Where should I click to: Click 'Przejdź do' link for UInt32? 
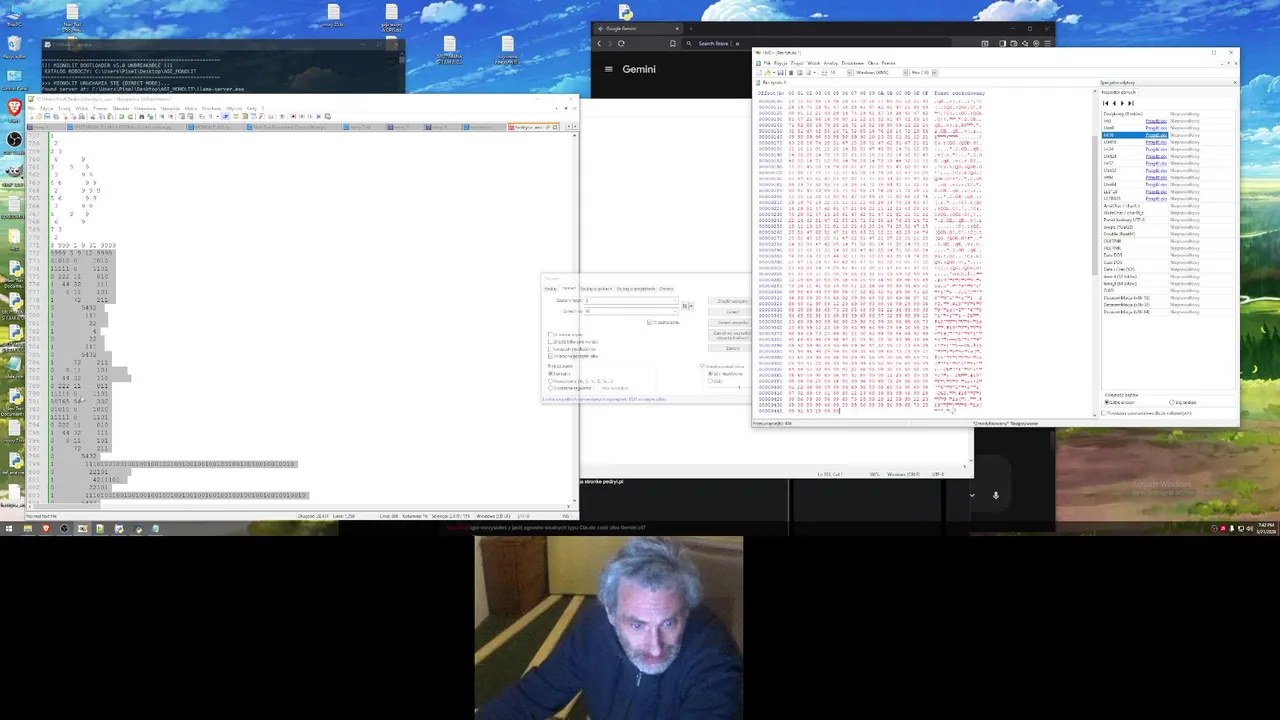point(1156,170)
